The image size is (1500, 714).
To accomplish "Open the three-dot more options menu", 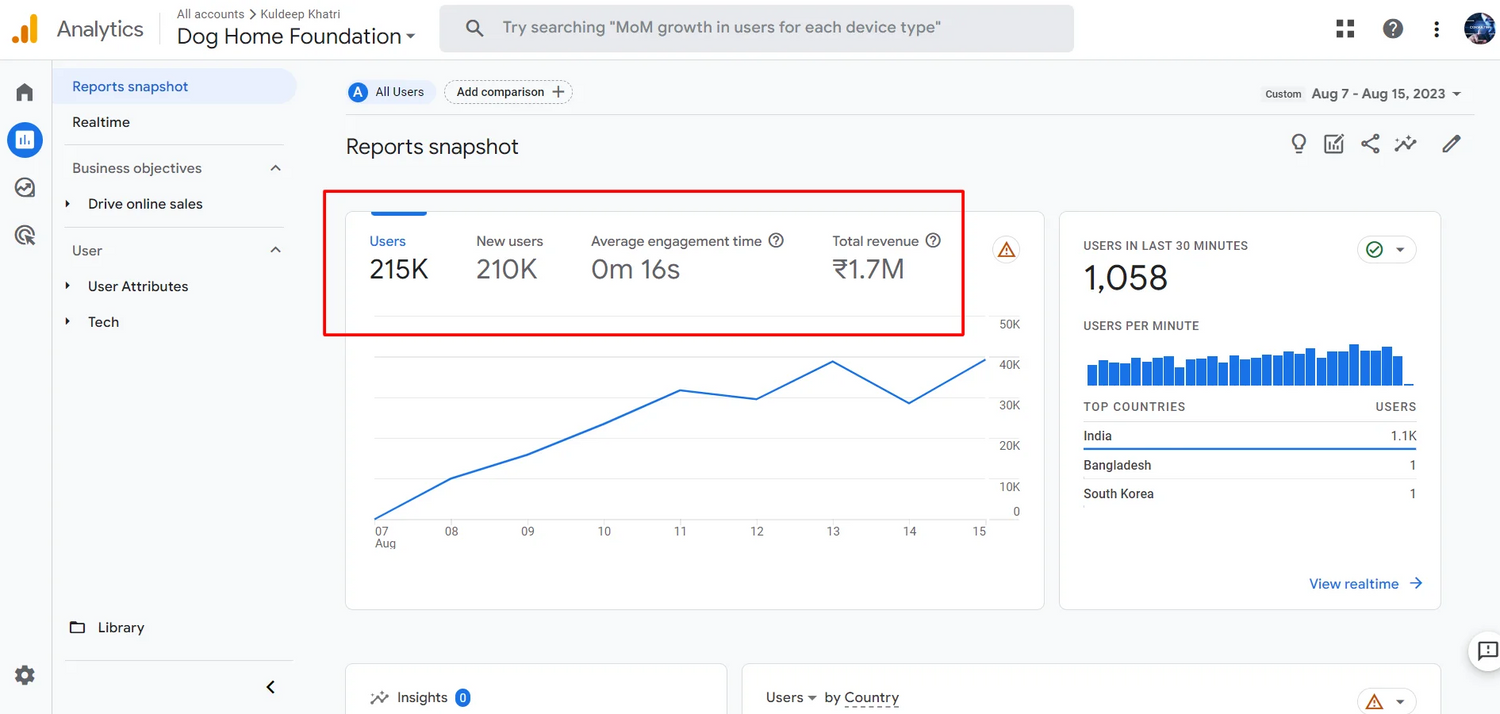I will [1437, 29].
